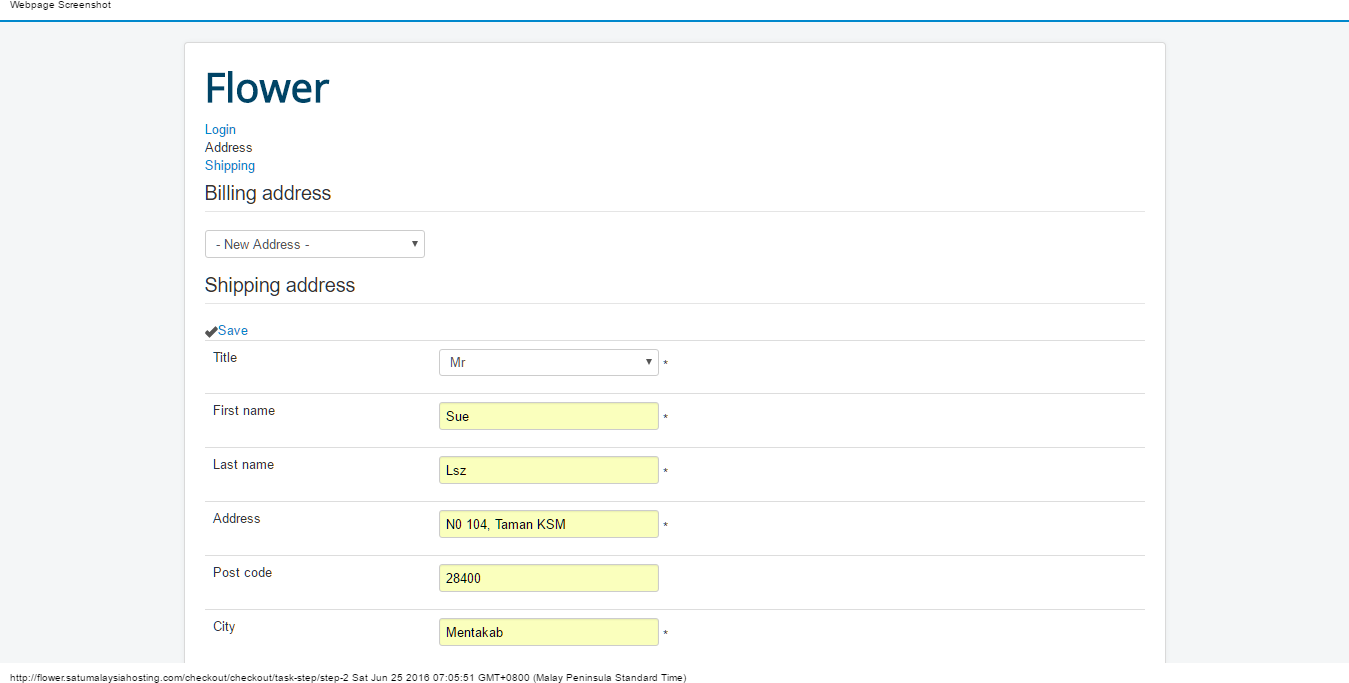Click the Save link

[x=233, y=331]
